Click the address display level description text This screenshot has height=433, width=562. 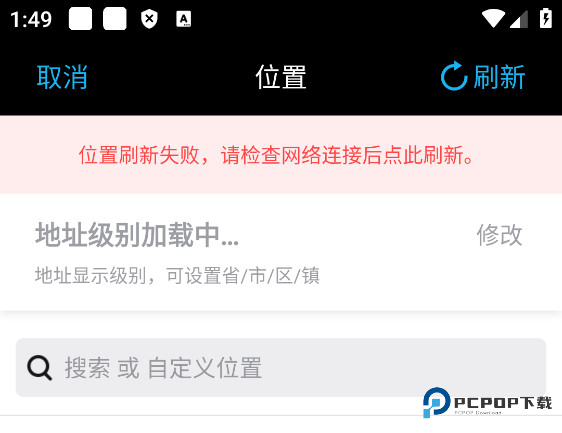pos(177,276)
